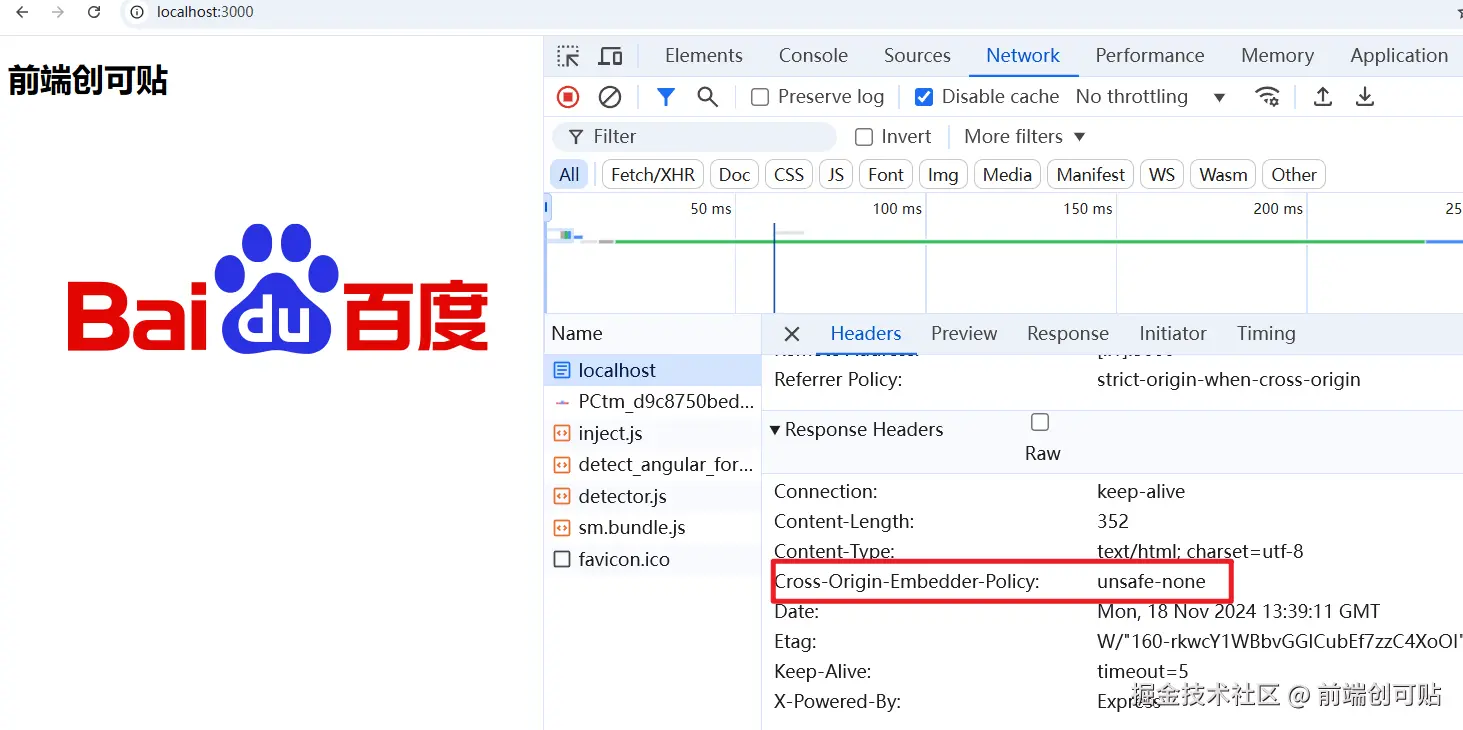The image size is (1463, 730).
Task: Filter requests by Fetch/XHR
Action: 653,175
